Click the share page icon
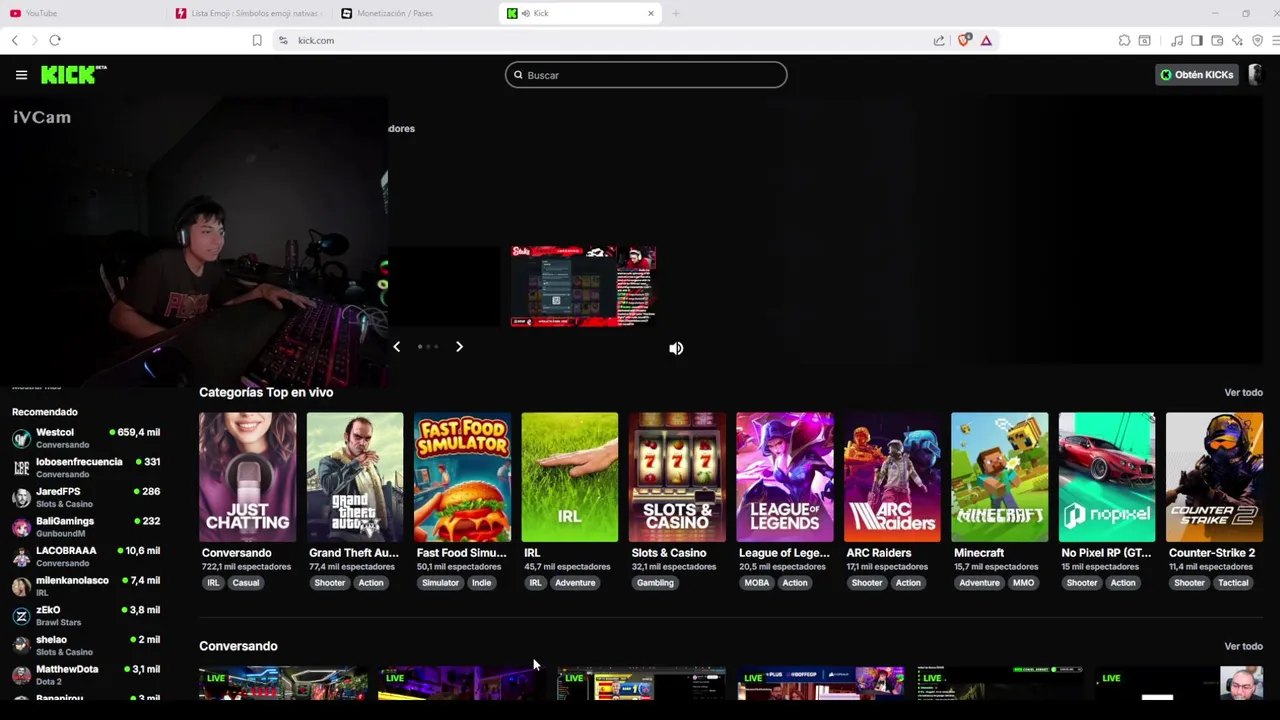1280x720 pixels. pyautogui.click(x=939, y=40)
